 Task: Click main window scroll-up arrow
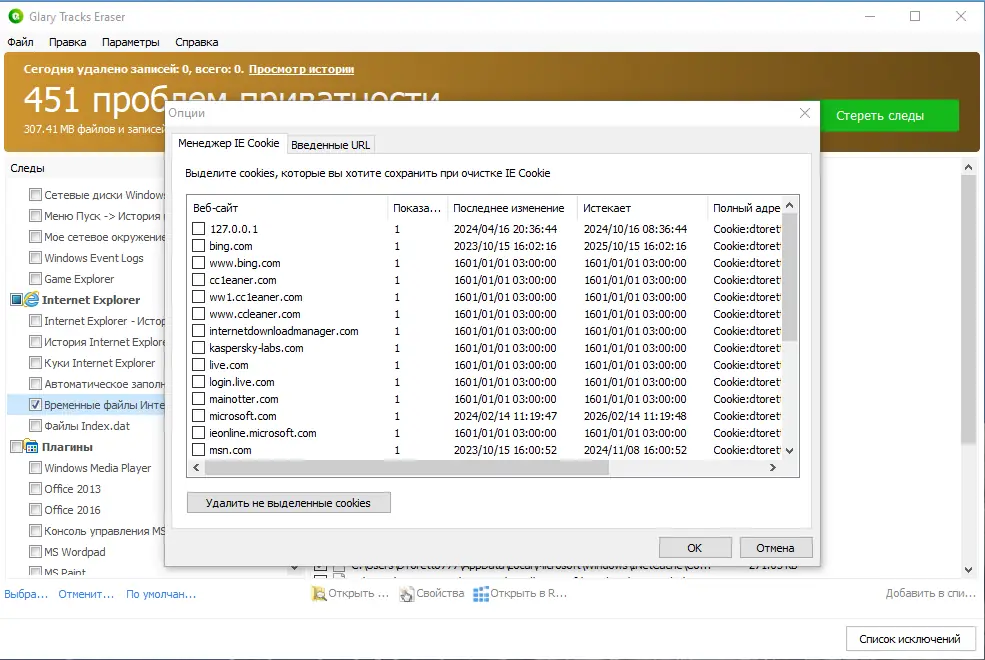(968, 167)
